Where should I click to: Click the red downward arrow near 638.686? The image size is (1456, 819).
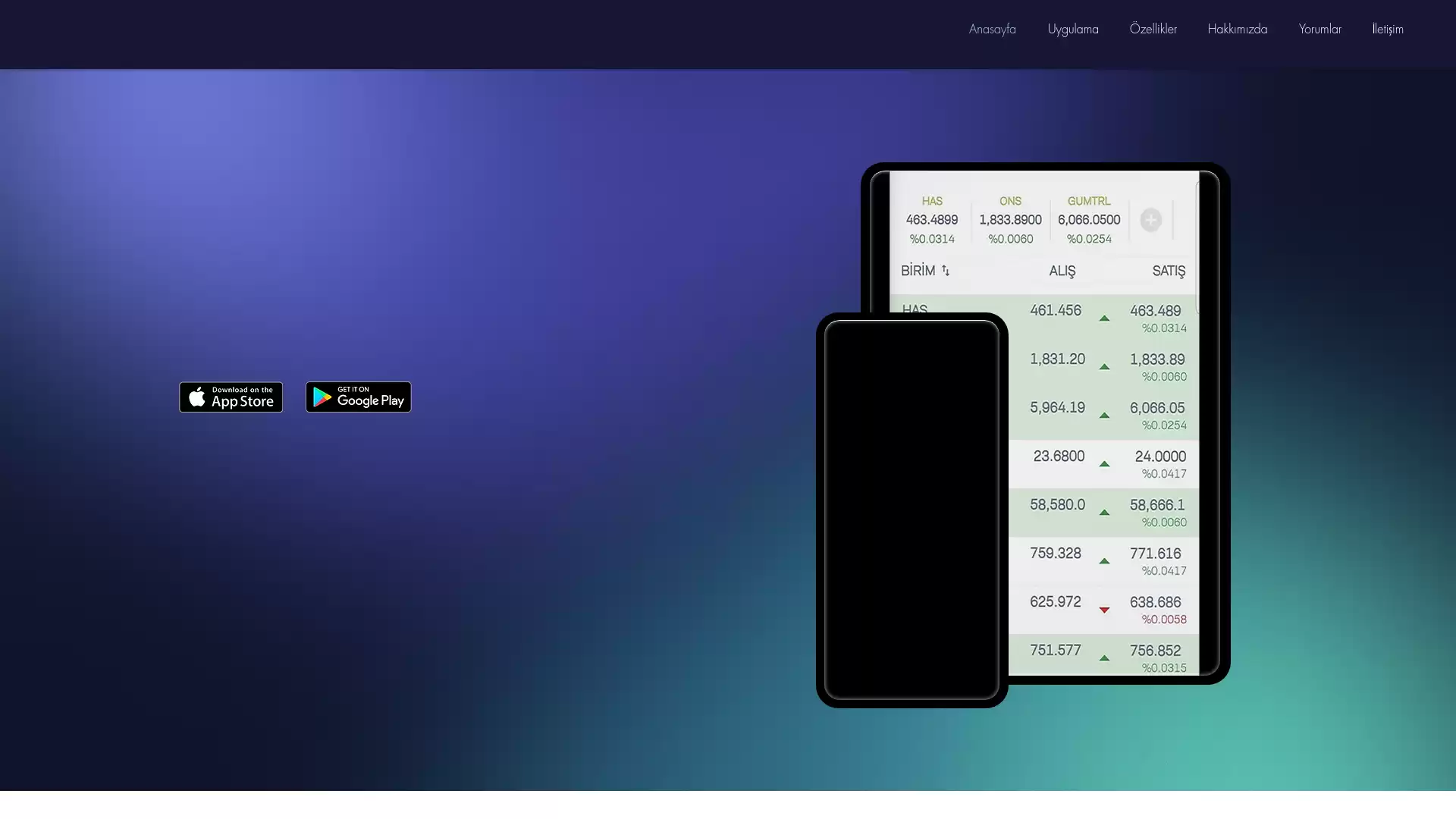[x=1103, y=609]
